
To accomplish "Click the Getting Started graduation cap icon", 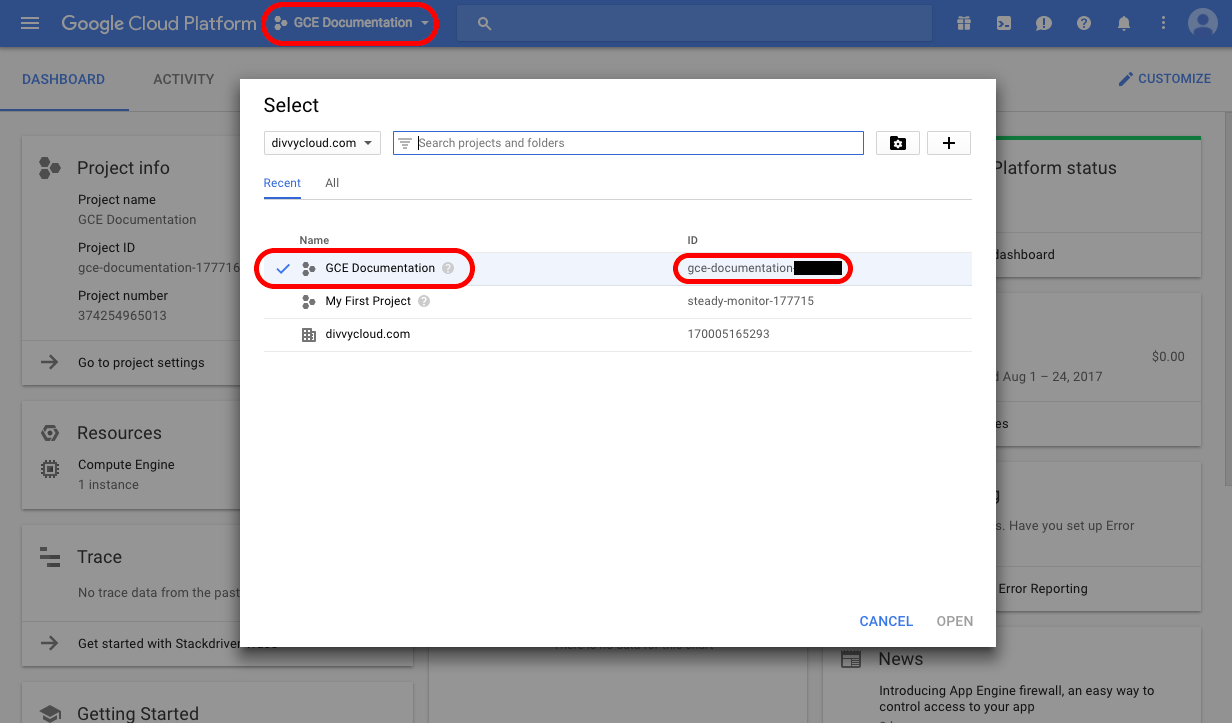I will [50, 714].
